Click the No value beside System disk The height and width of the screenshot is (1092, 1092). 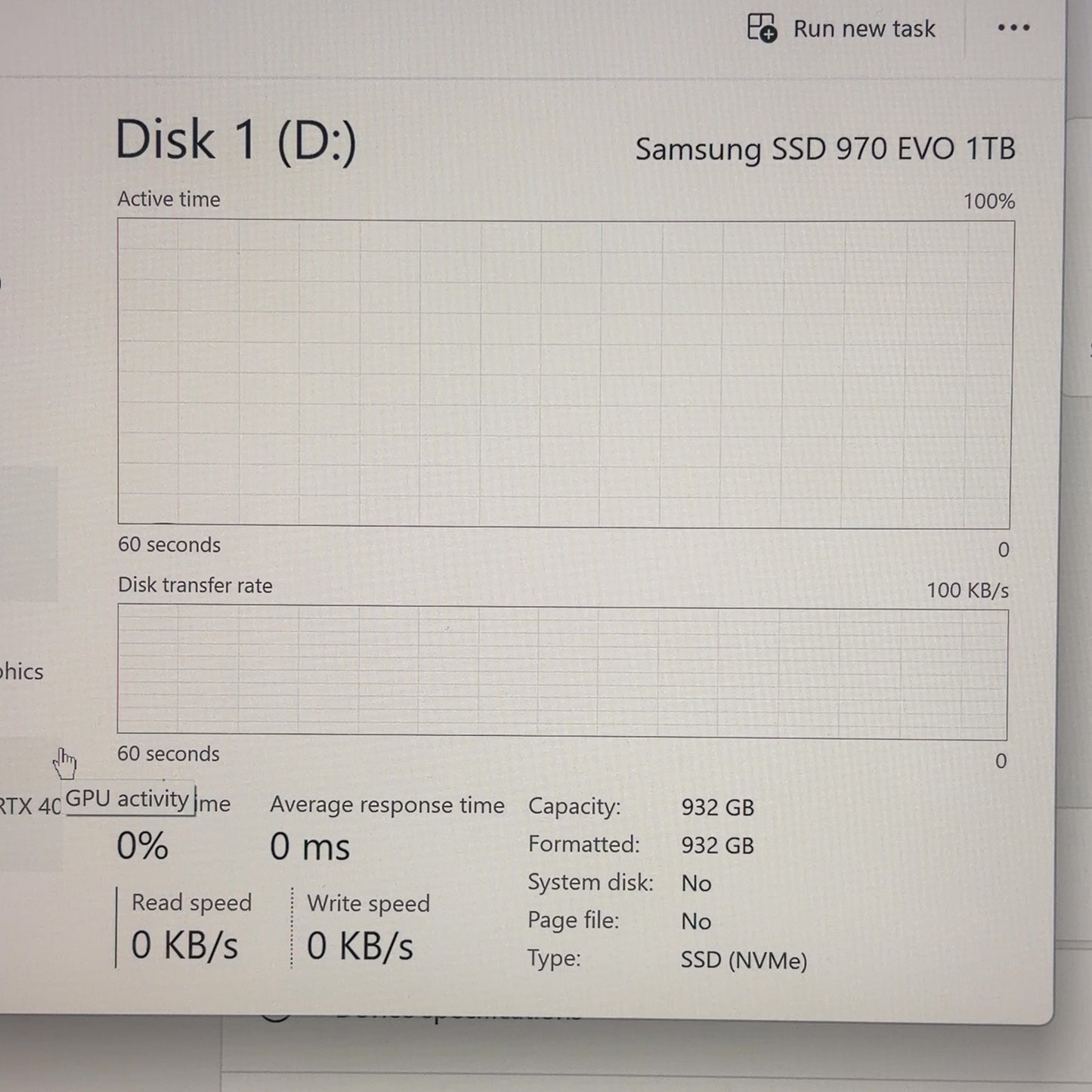tap(696, 883)
